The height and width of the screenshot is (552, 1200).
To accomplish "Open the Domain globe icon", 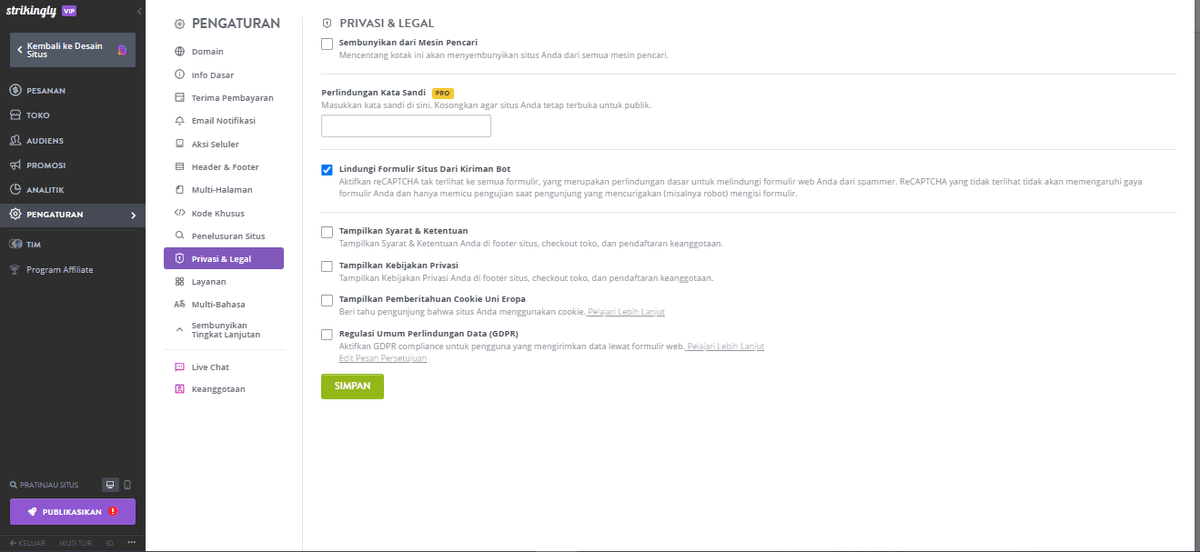I will click(x=179, y=51).
